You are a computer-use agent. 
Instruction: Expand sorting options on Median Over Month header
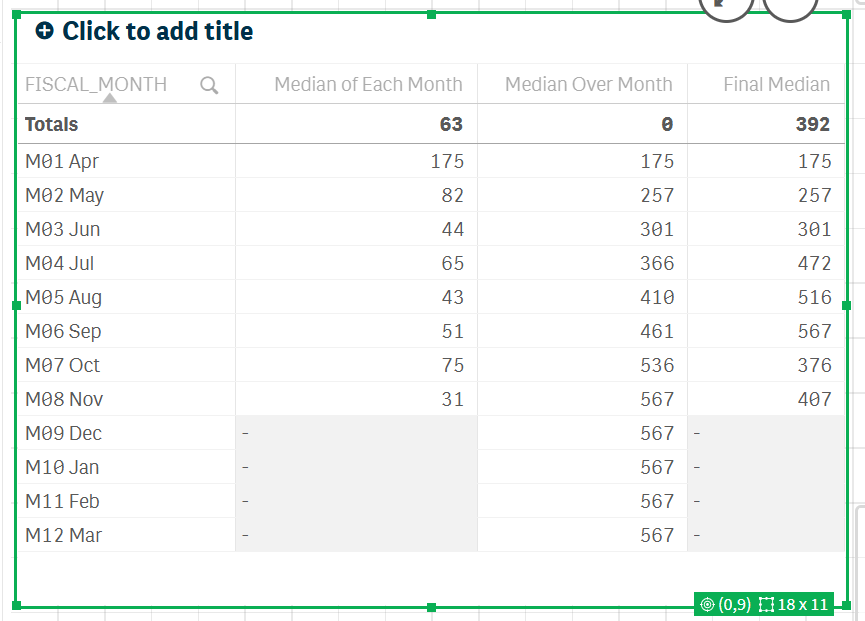click(x=588, y=85)
